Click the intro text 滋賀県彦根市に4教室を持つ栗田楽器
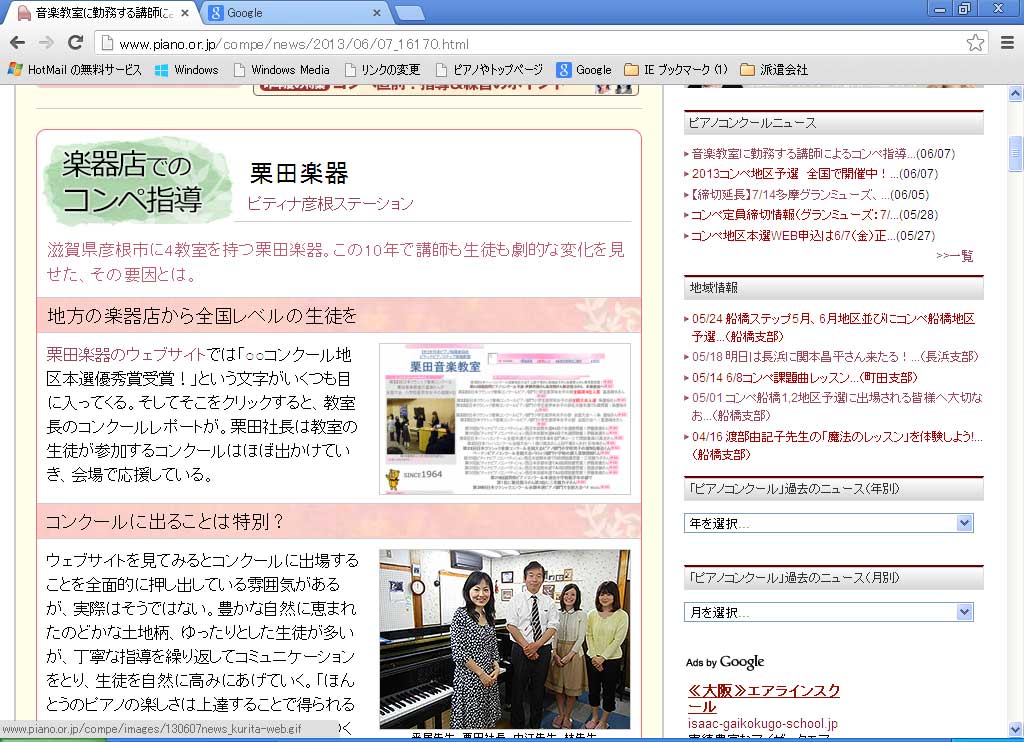The height and width of the screenshot is (742, 1024). point(335,261)
